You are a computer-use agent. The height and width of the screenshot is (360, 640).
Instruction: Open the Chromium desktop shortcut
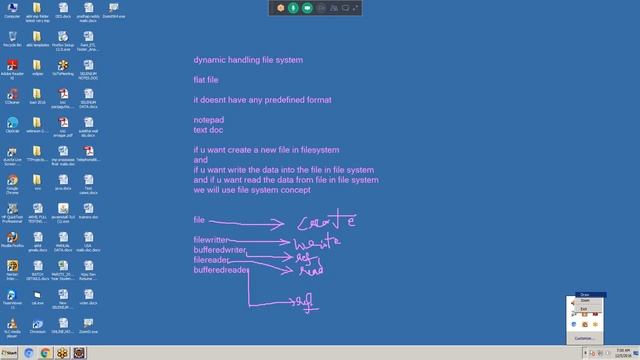(38, 326)
